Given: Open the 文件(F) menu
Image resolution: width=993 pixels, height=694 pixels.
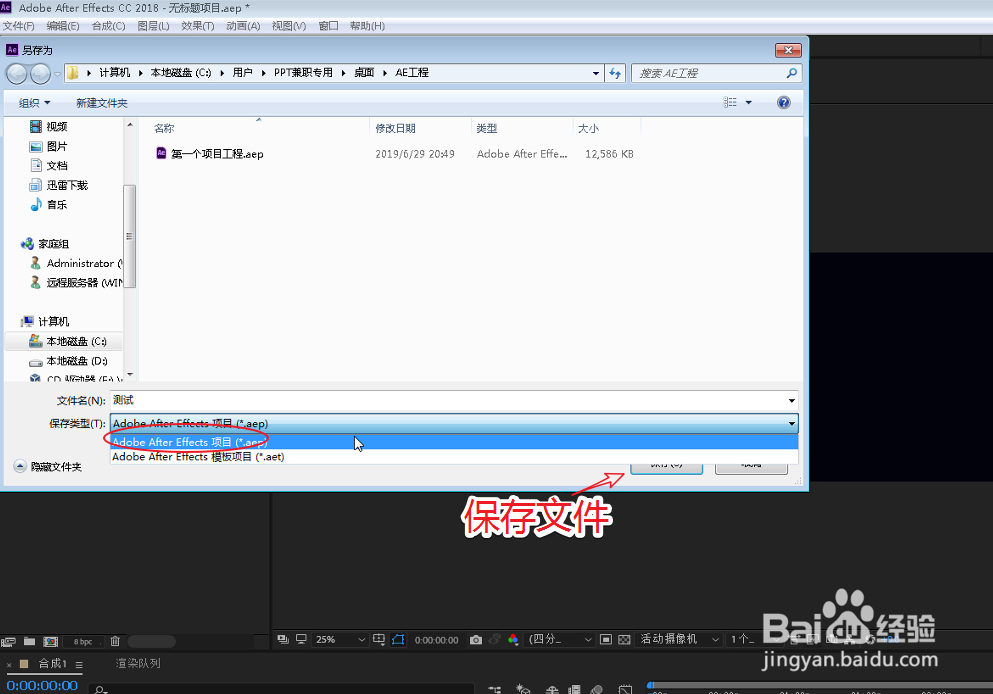Looking at the screenshot, I should (x=18, y=26).
